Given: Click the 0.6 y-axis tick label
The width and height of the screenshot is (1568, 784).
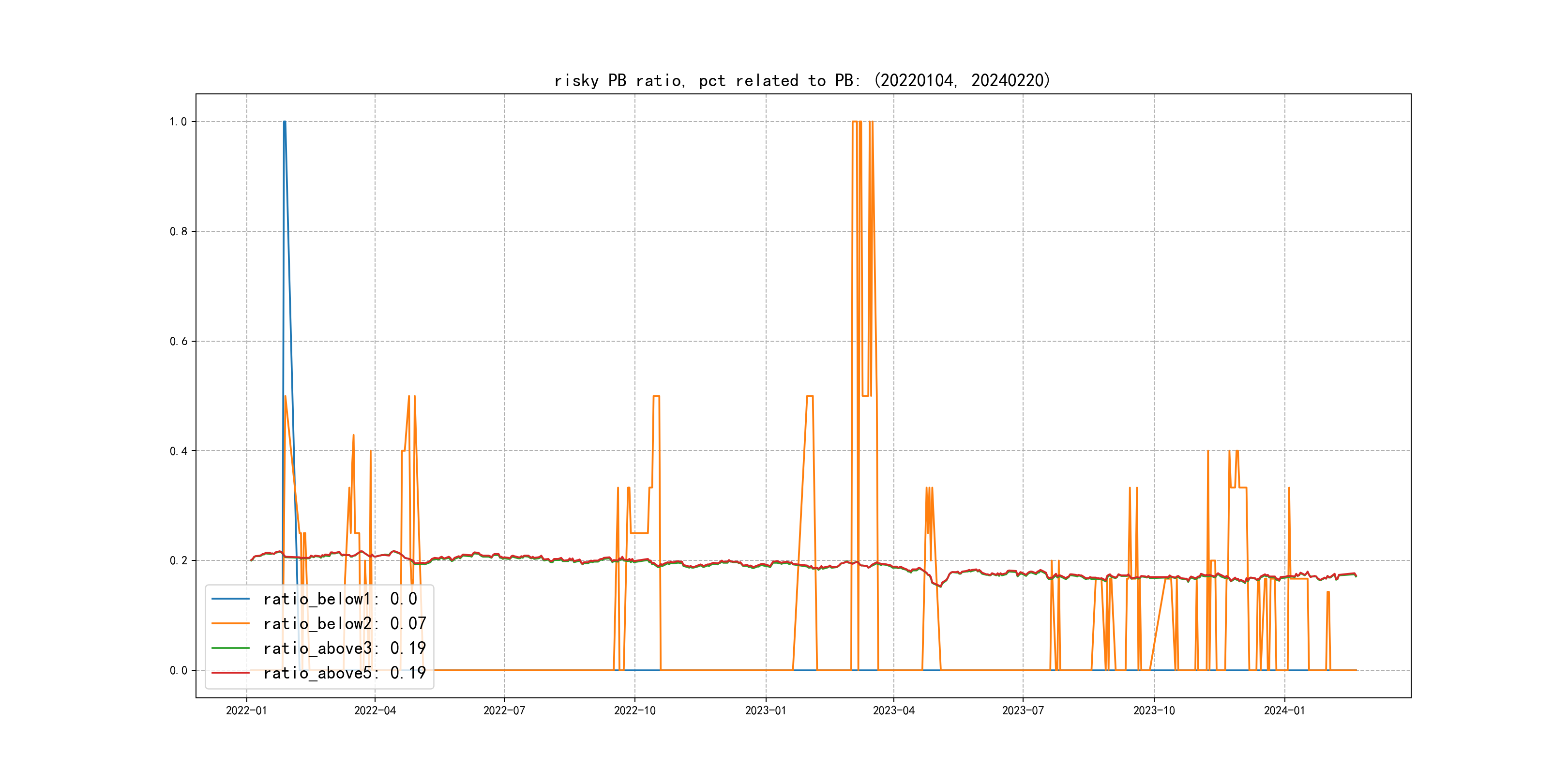Looking at the screenshot, I should coord(179,342).
